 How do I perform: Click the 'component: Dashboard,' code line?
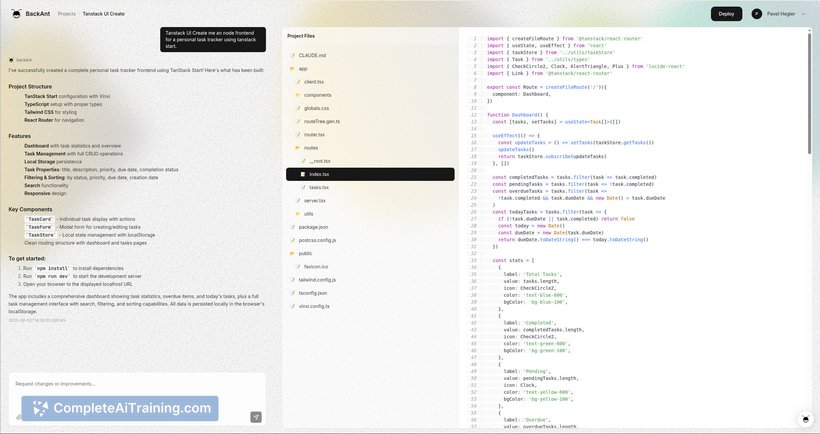[x=521, y=94]
